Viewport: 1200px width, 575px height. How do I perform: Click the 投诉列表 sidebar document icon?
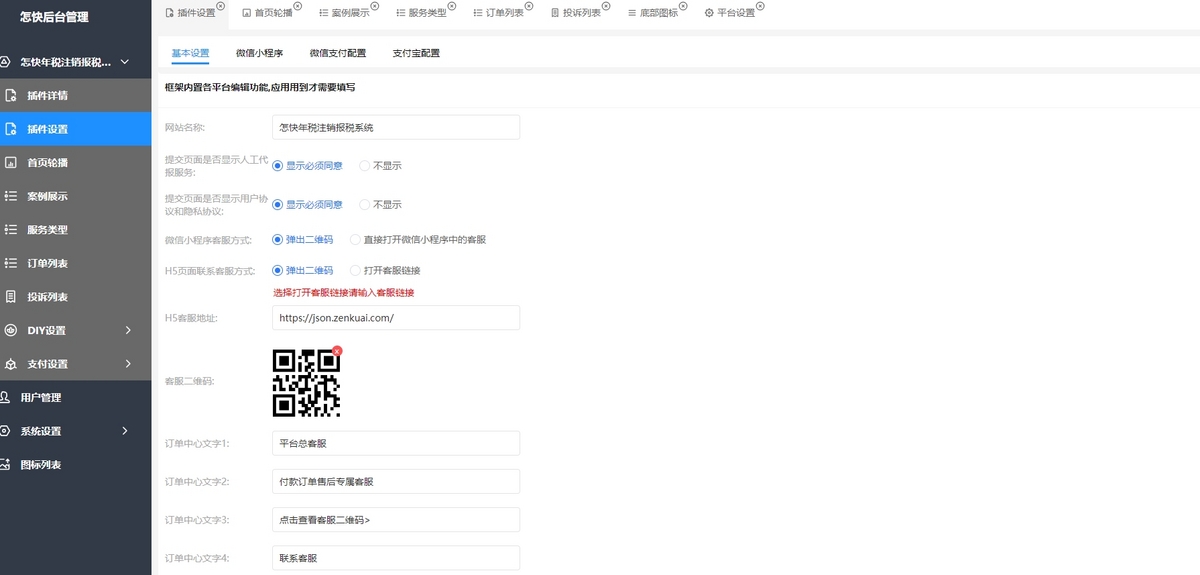click(x=11, y=297)
